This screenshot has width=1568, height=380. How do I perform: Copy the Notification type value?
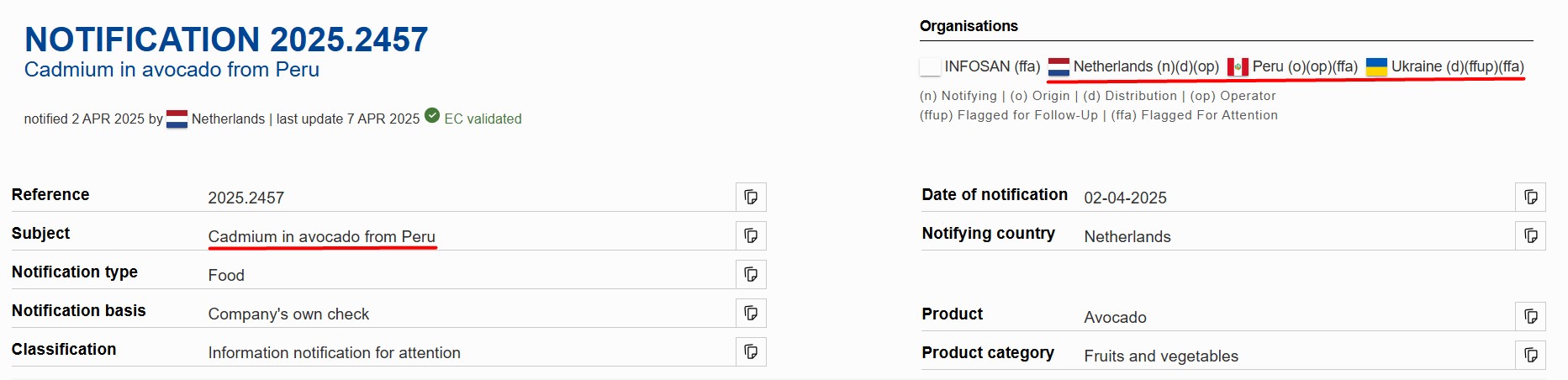[x=751, y=274]
